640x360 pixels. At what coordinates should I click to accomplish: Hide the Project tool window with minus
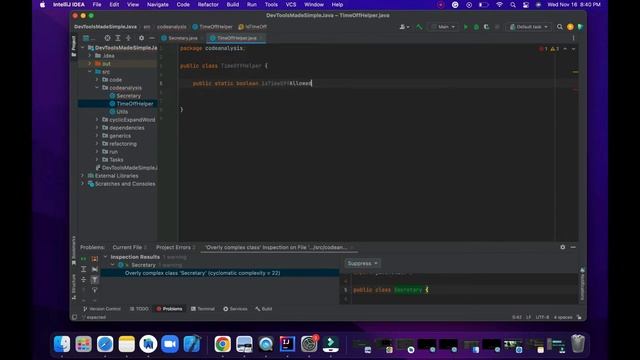[x=152, y=38]
